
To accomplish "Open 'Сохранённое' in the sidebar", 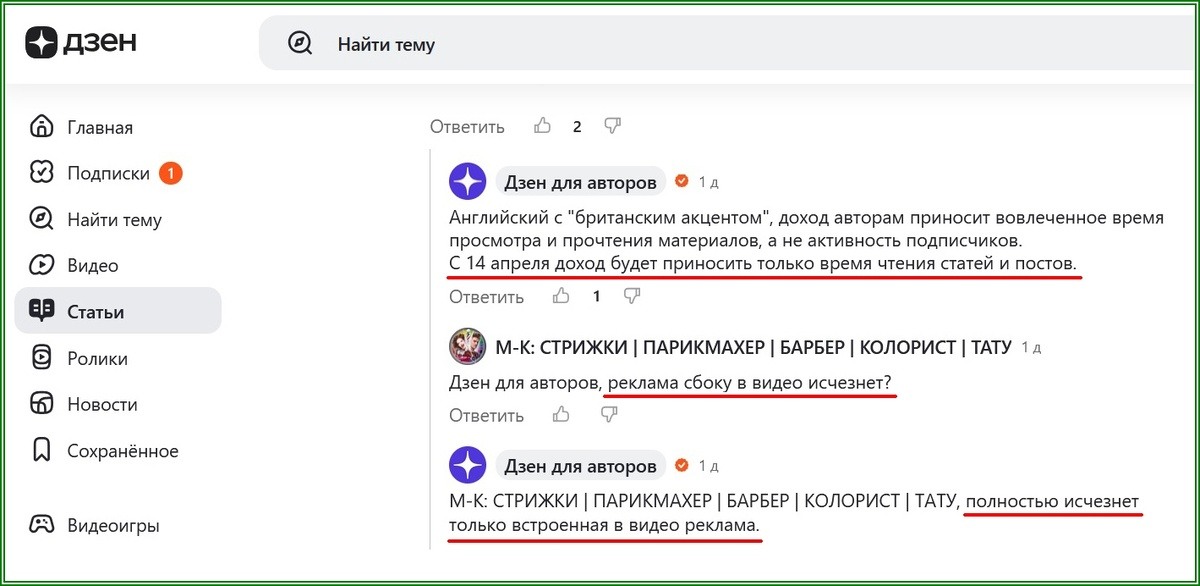I will 118,451.
